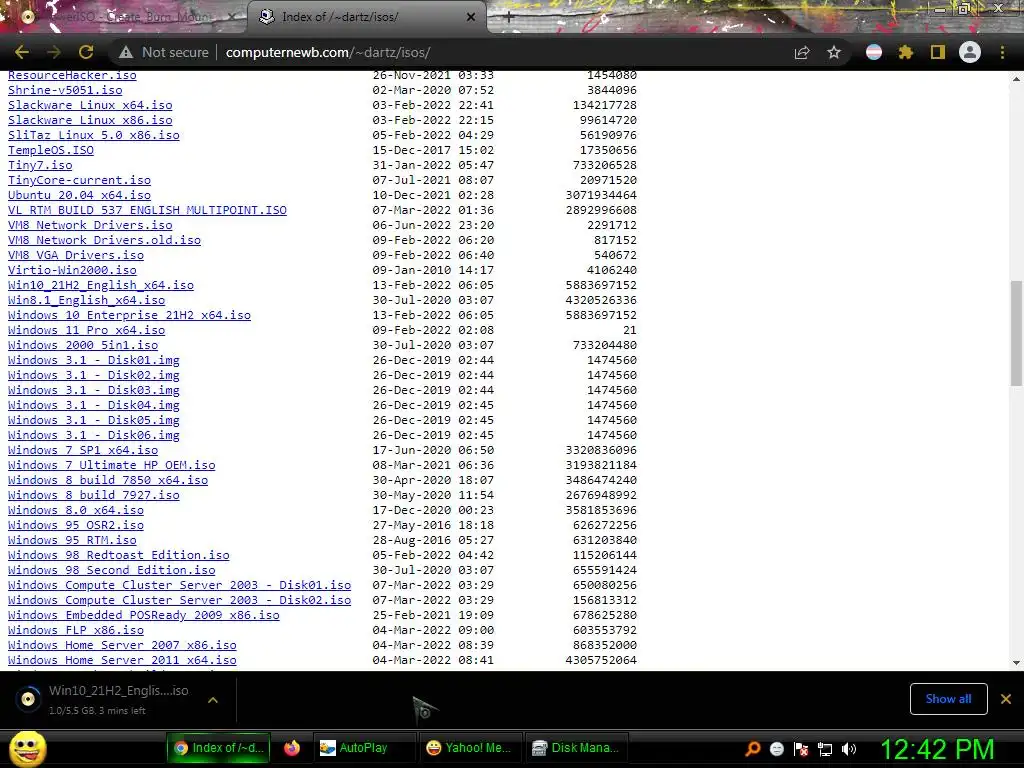Open the striped flag extension icon

pos(874,52)
